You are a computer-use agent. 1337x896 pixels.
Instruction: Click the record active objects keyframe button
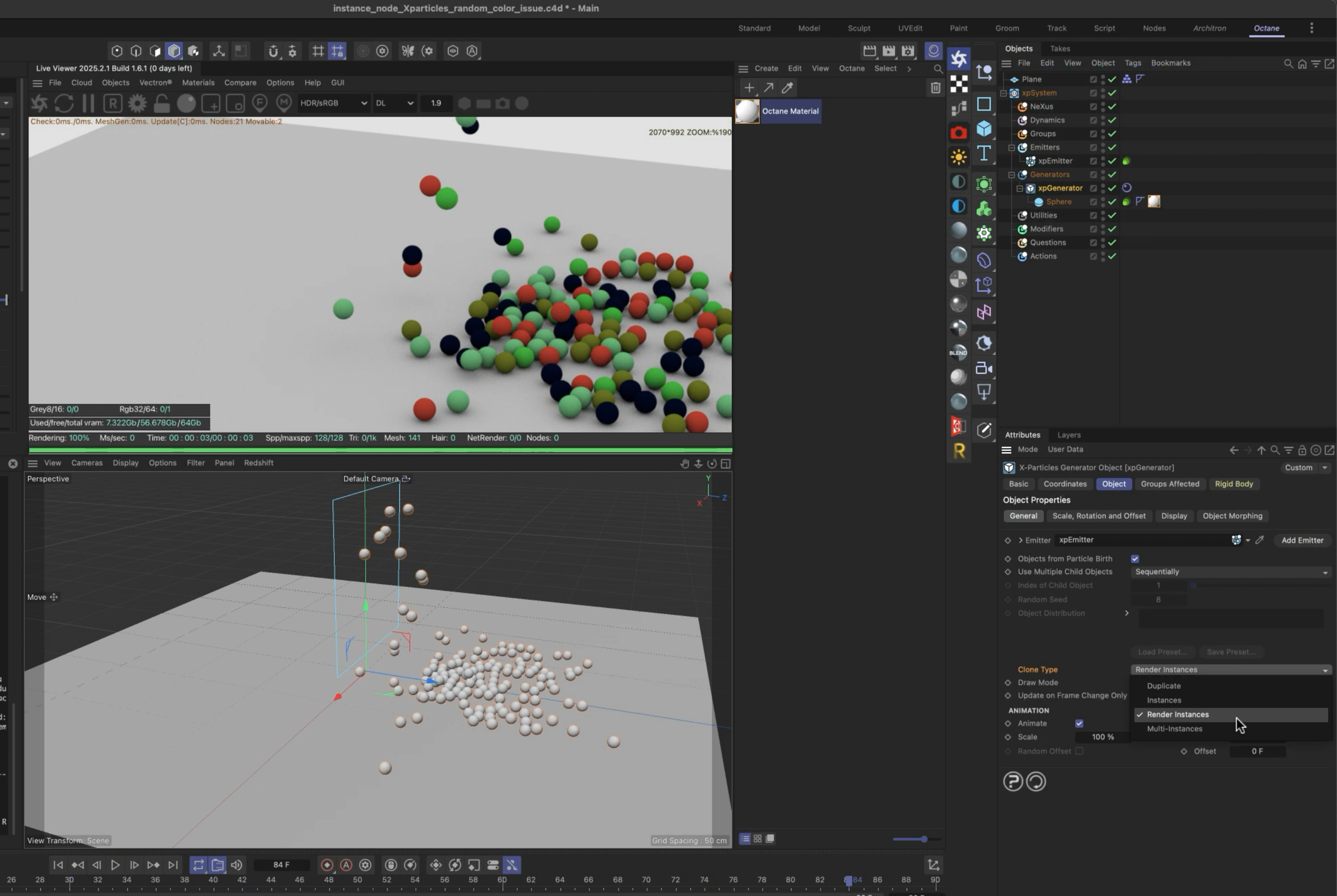327,864
